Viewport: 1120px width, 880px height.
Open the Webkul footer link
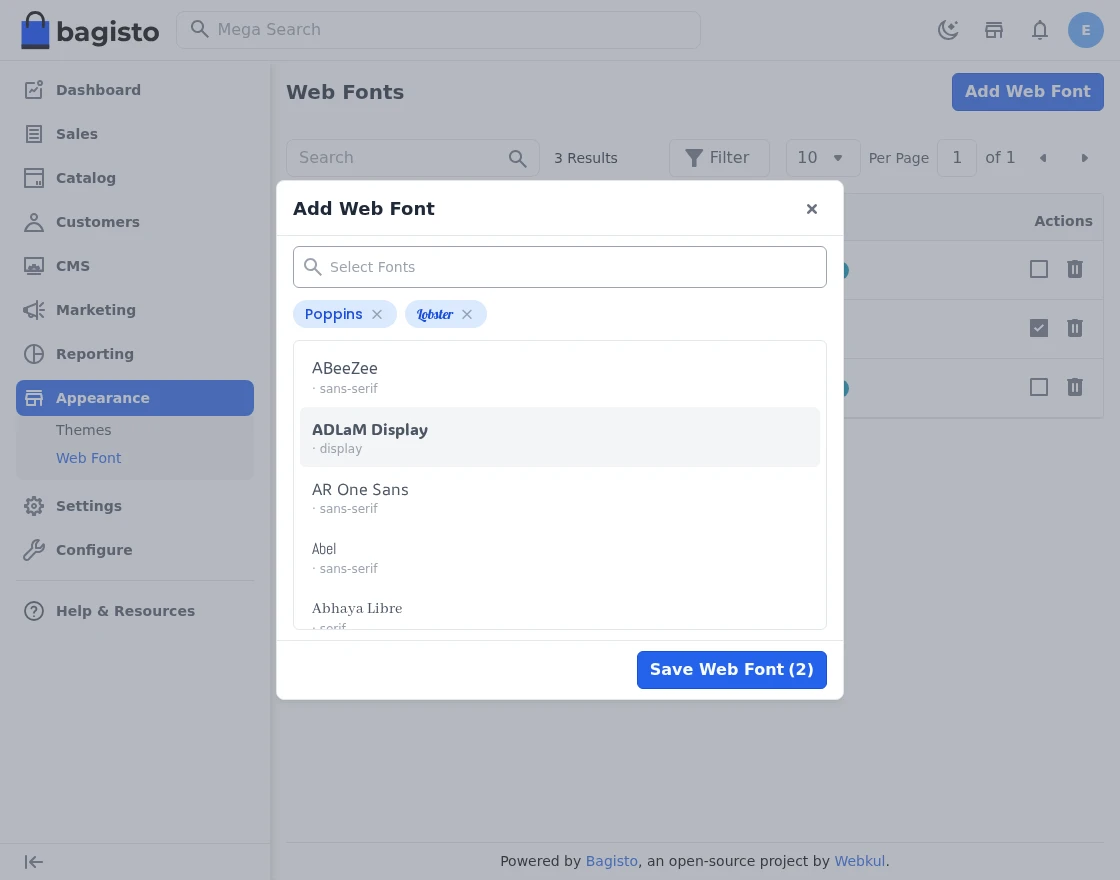(859, 861)
